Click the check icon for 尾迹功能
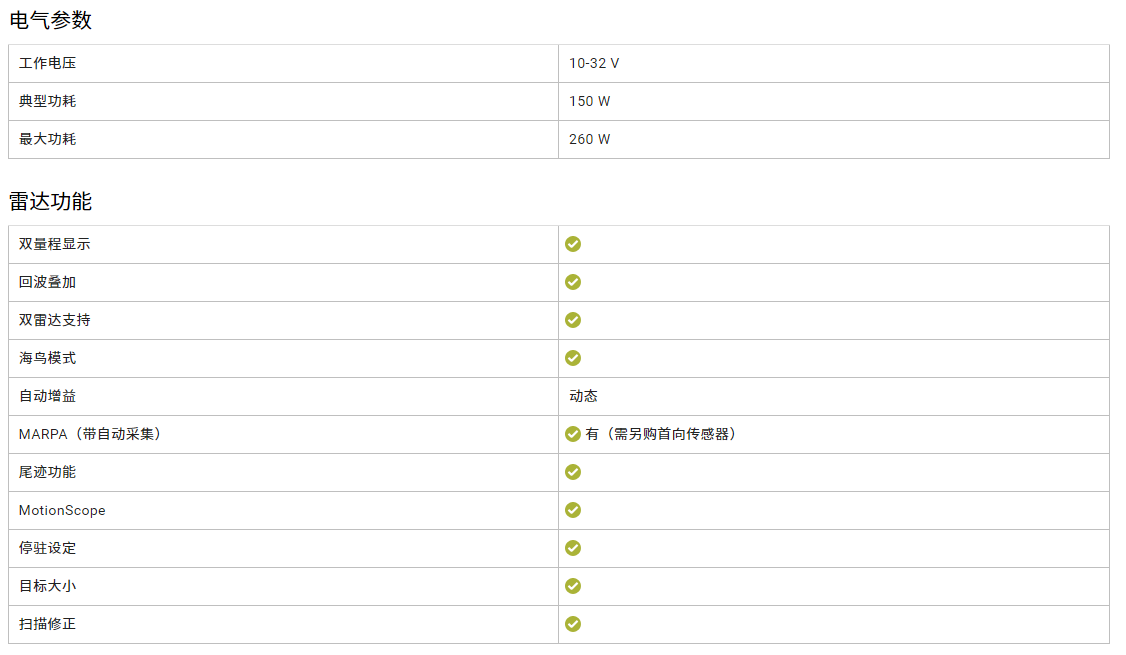The width and height of the screenshot is (1126, 655). pos(573,472)
